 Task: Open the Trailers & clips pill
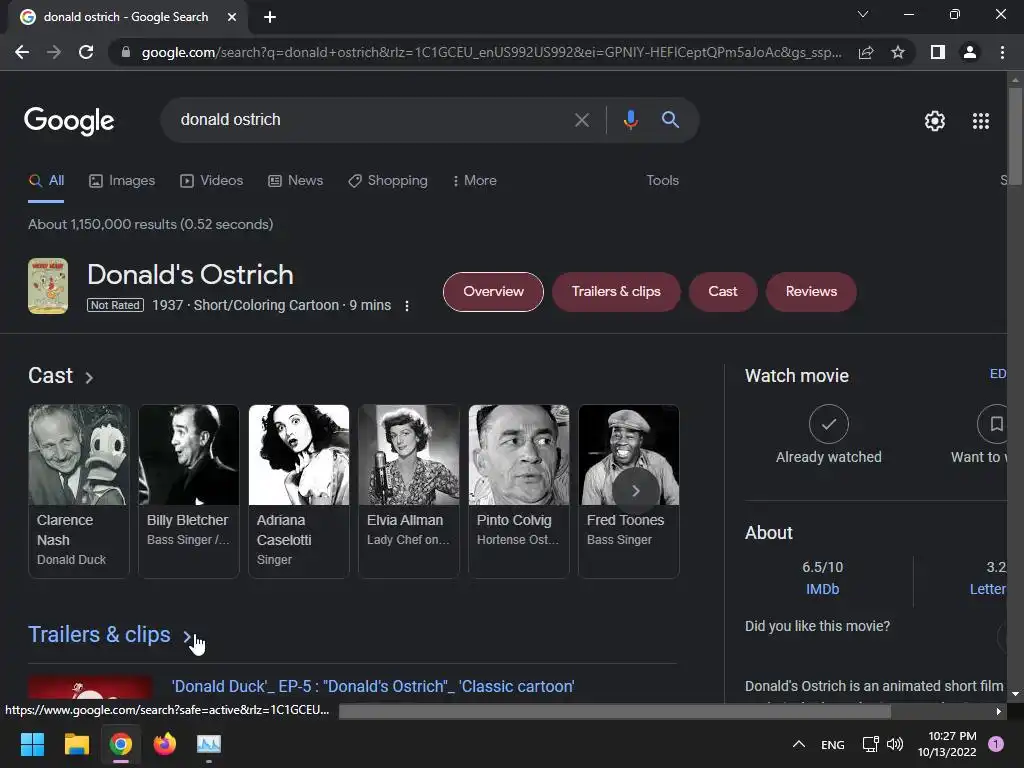click(x=616, y=292)
